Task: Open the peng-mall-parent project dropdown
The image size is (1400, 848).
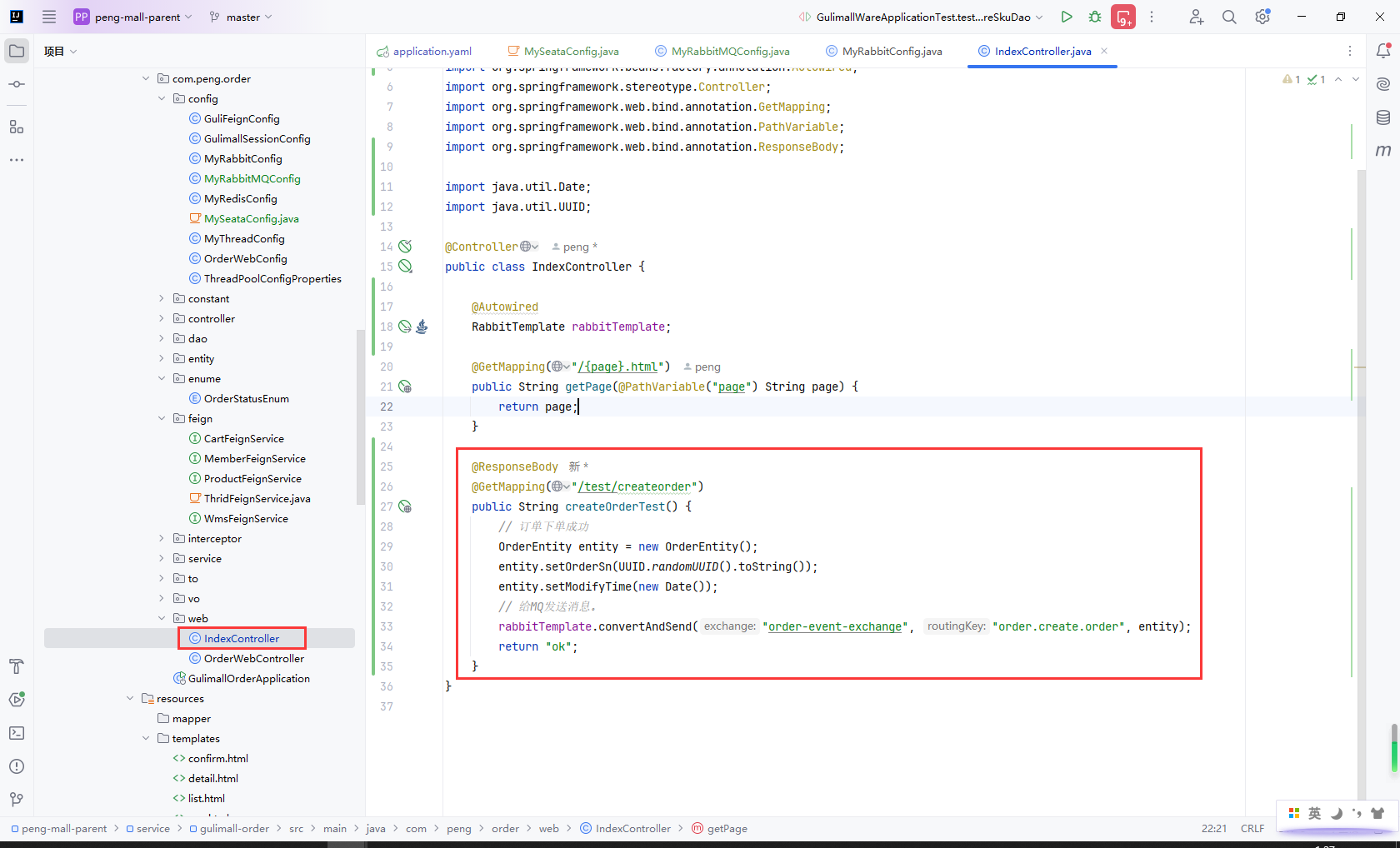Action: (133, 17)
